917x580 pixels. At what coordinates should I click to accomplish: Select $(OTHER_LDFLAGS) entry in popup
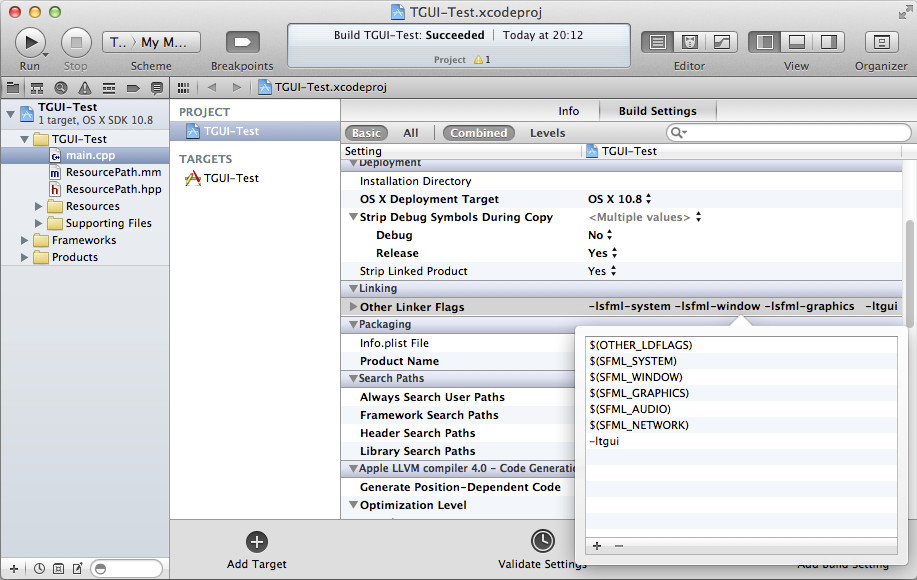point(742,346)
